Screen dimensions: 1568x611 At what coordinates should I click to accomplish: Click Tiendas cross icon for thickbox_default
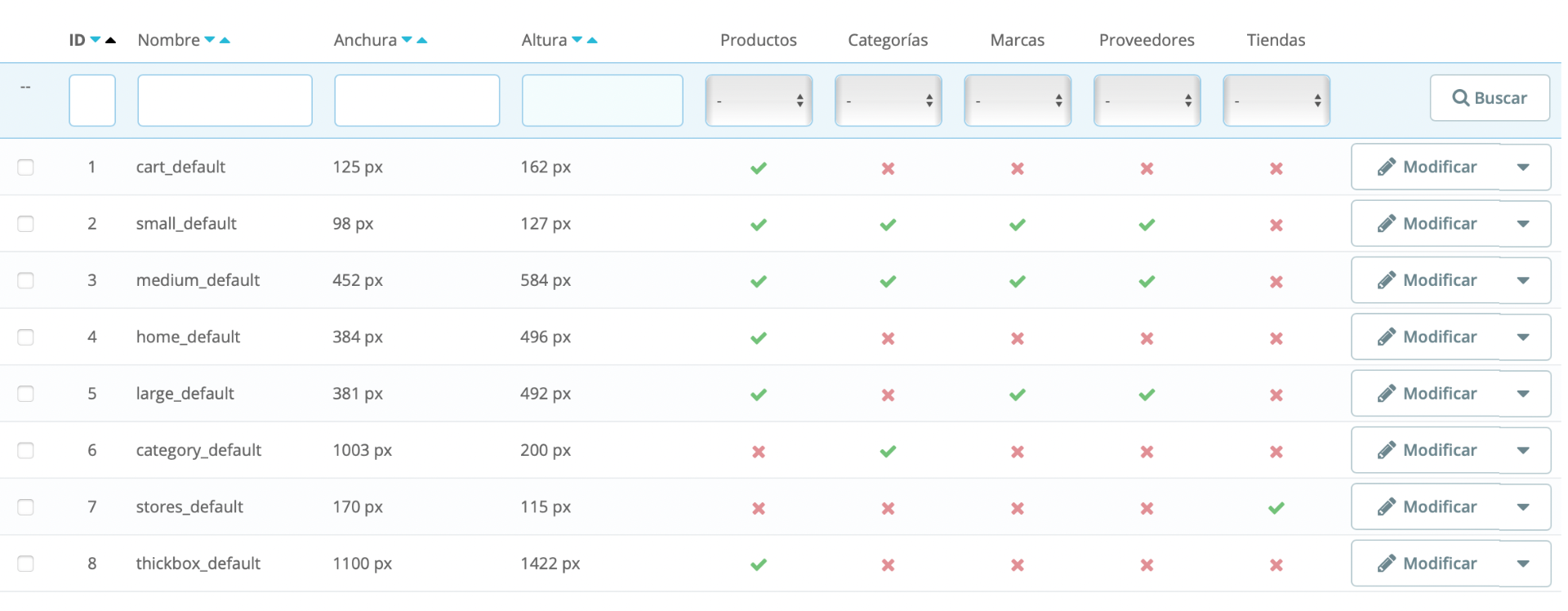1276,564
